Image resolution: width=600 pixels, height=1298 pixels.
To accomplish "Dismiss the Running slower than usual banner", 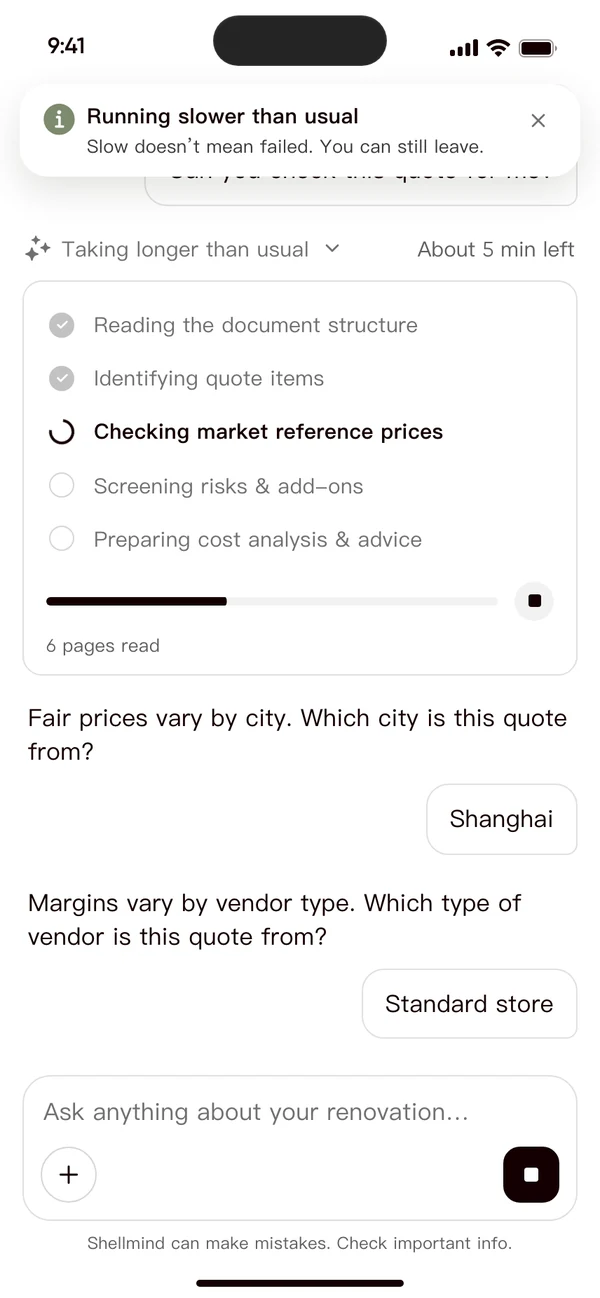I will pos(538,121).
